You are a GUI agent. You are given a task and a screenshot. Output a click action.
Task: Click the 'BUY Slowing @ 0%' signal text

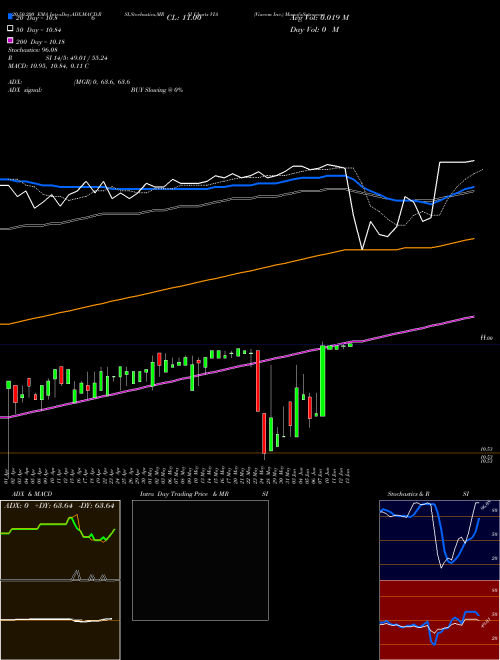point(157,90)
